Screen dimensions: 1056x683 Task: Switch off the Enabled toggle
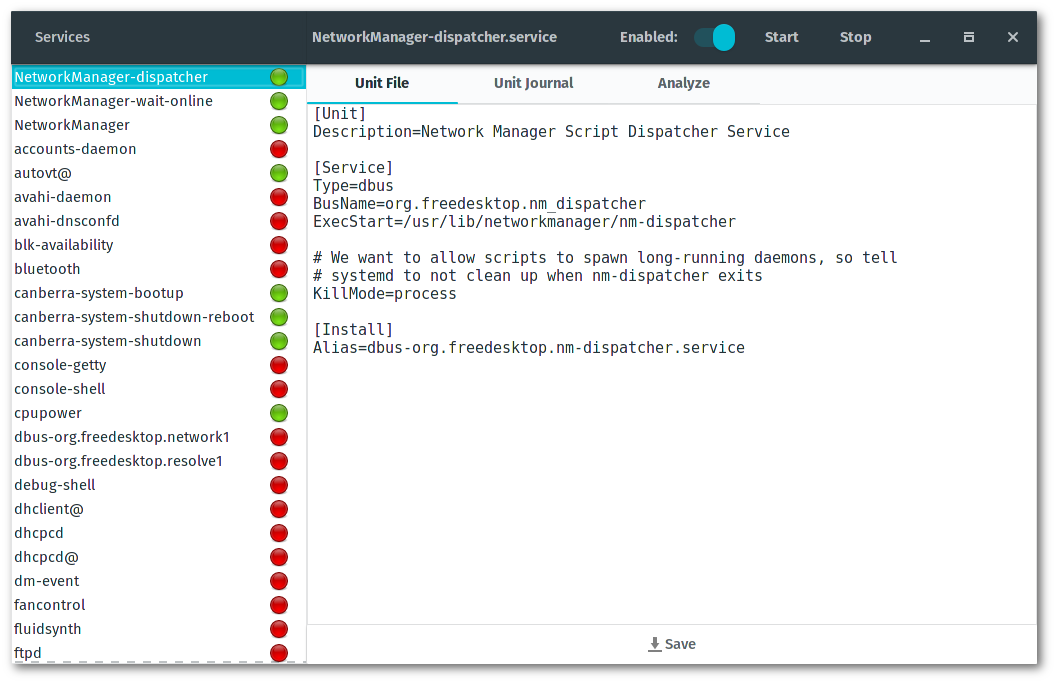713,36
